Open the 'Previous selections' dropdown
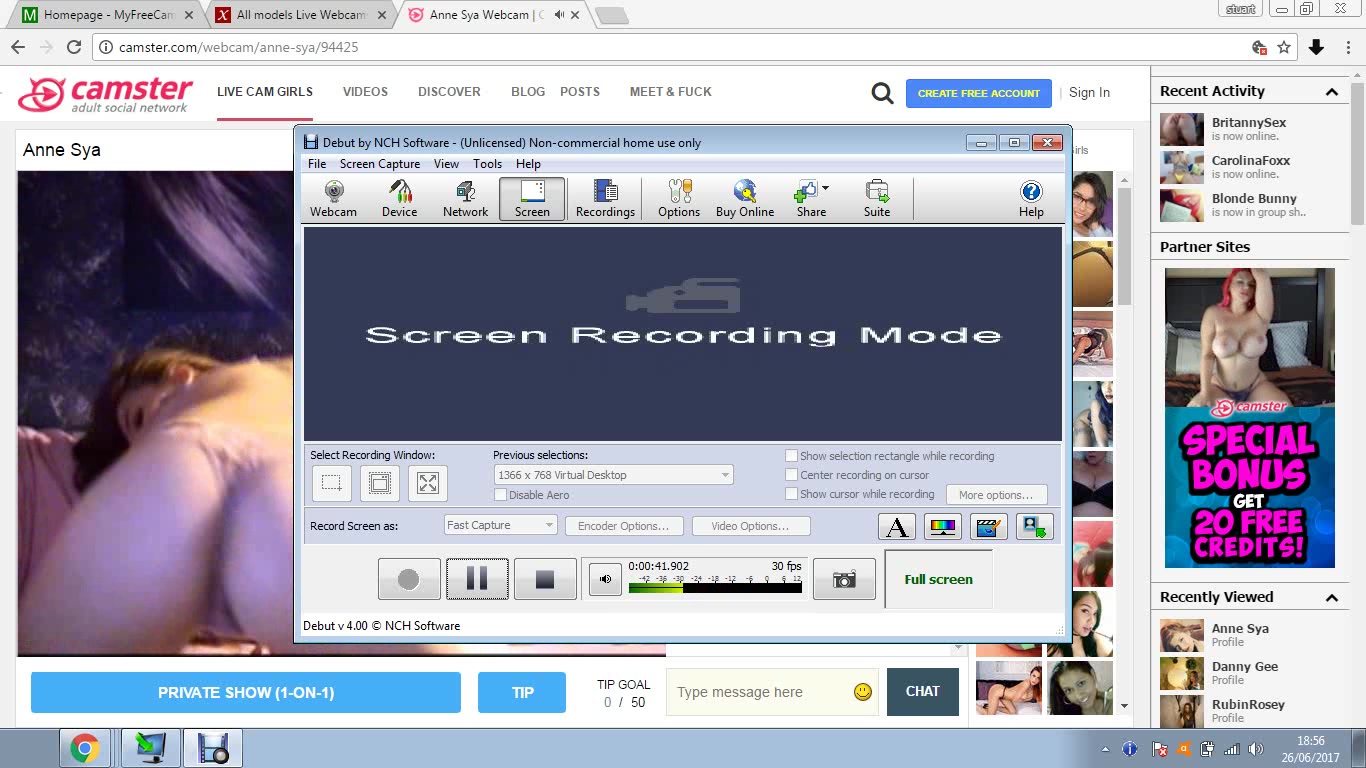Image resolution: width=1366 pixels, height=768 pixels. click(613, 475)
